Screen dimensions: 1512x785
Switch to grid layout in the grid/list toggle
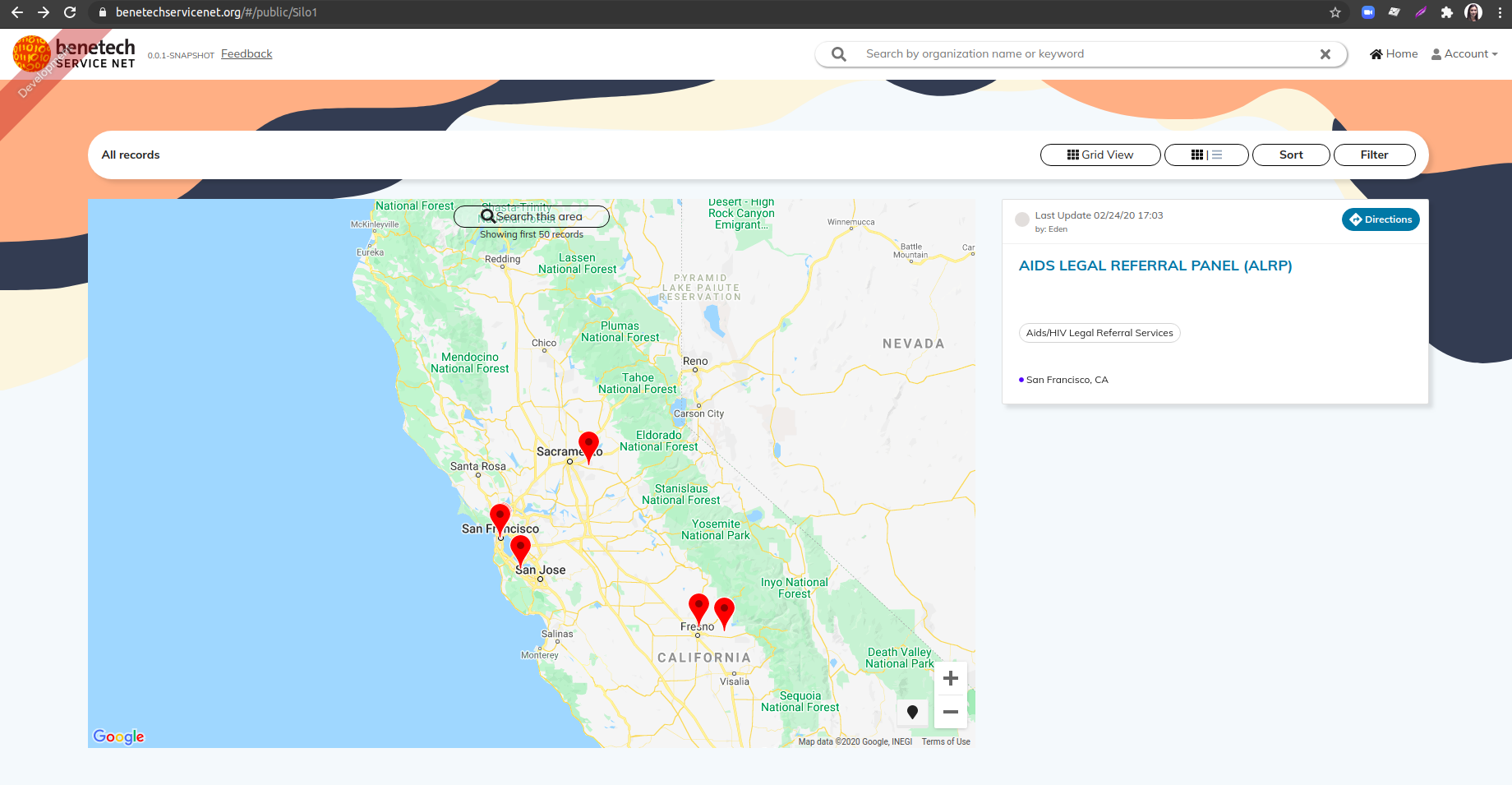pyautogui.click(x=1197, y=155)
